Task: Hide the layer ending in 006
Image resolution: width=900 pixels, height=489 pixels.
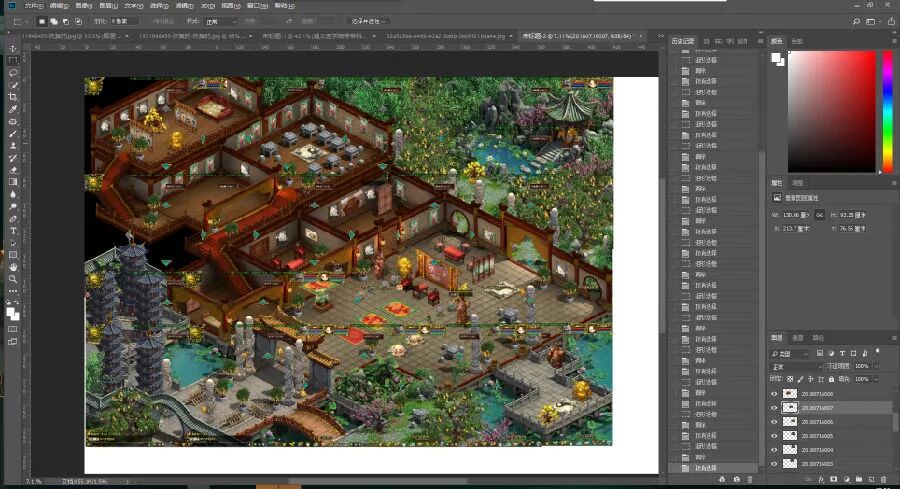Action: coord(774,422)
